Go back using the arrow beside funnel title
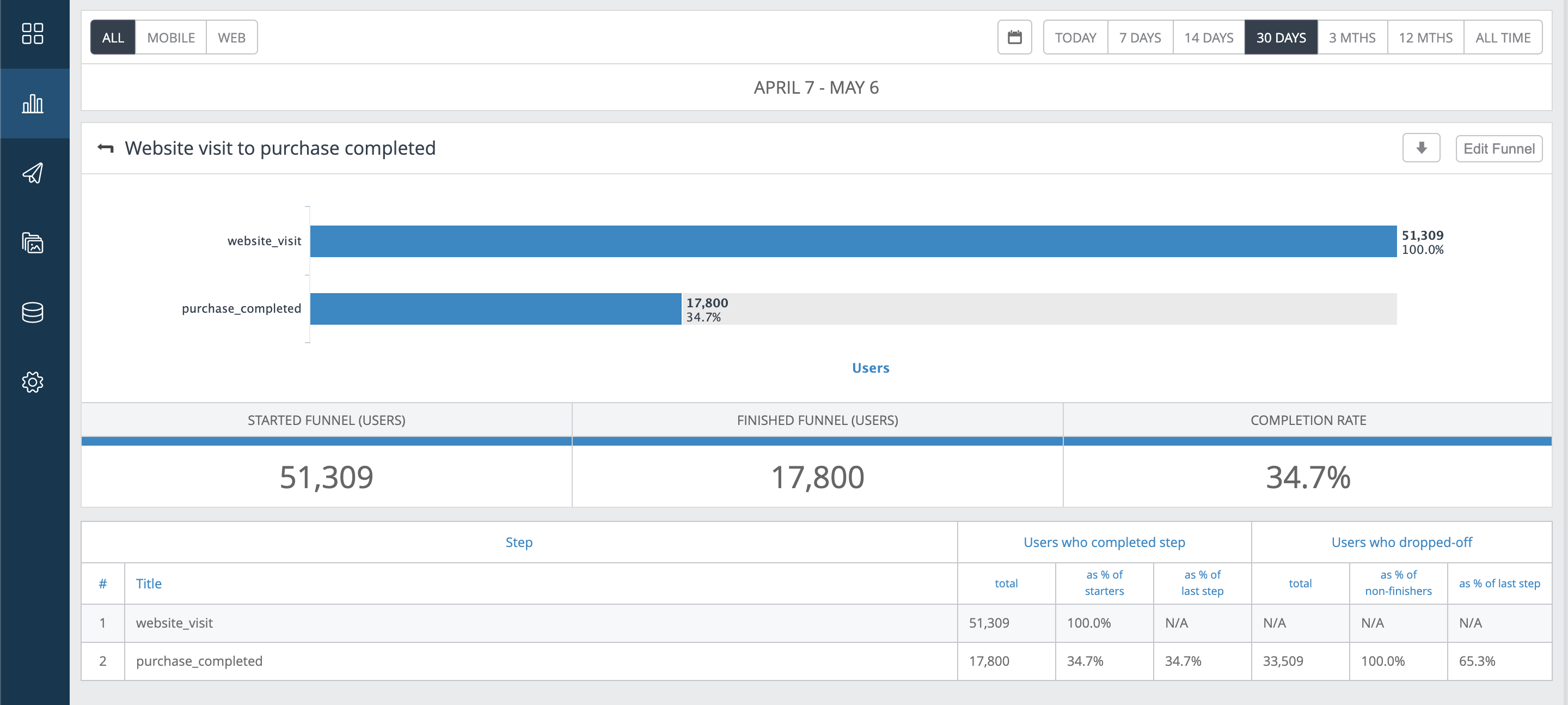 coord(106,148)
